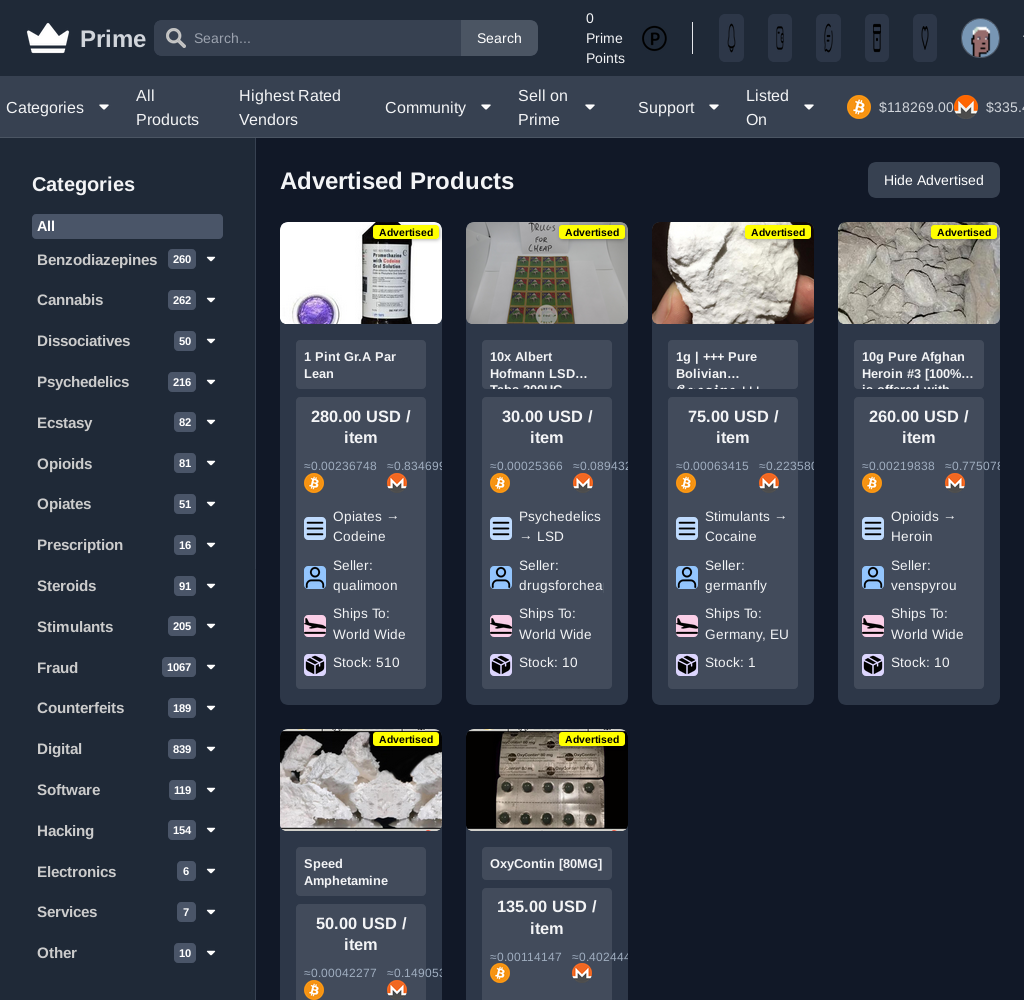
Task: Open seller qualimoon link
Action: click(x=364, y=585)
